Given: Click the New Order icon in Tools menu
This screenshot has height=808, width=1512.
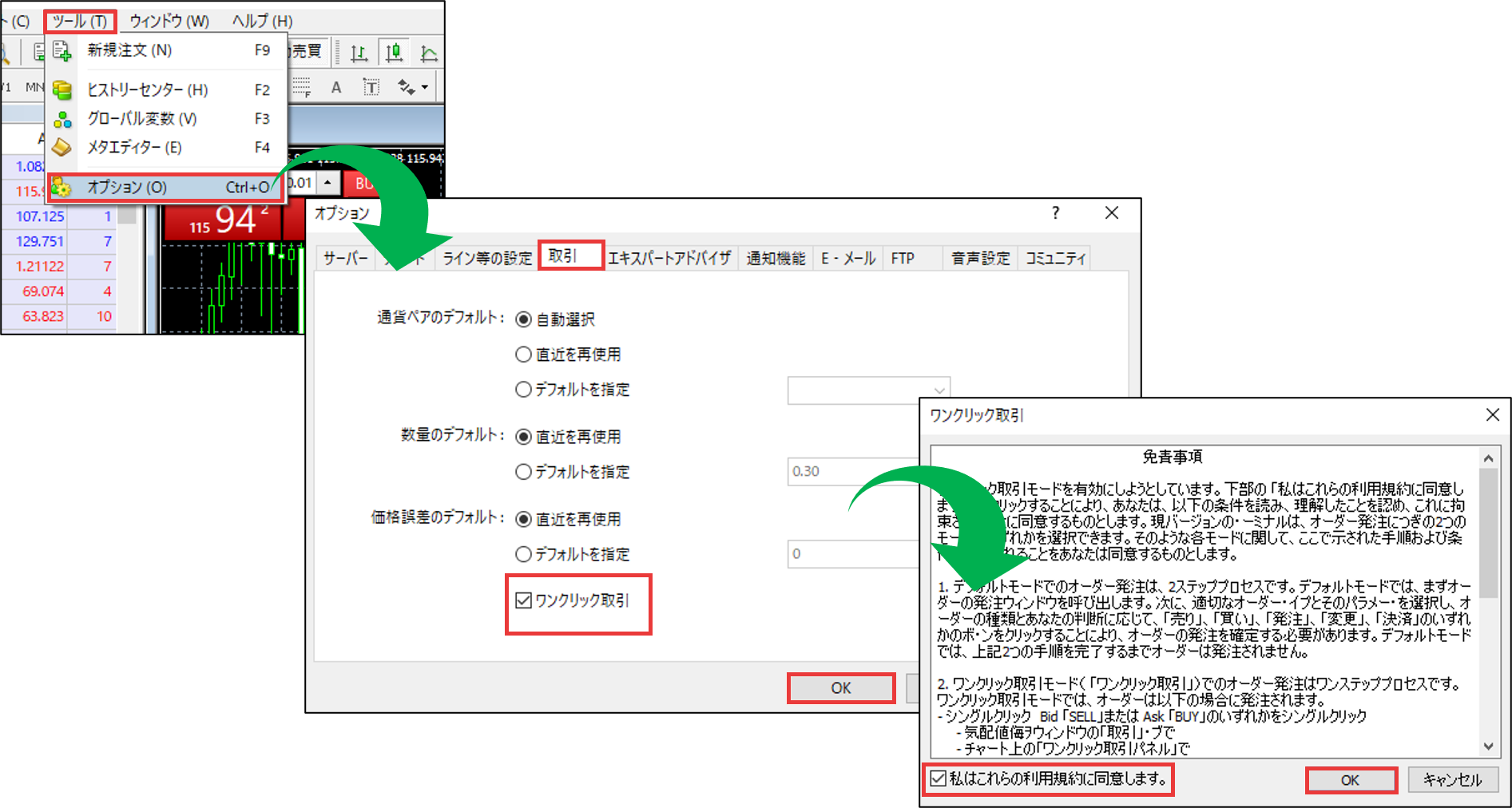Looking at the screenshot, I should click(x=62, y=51).
